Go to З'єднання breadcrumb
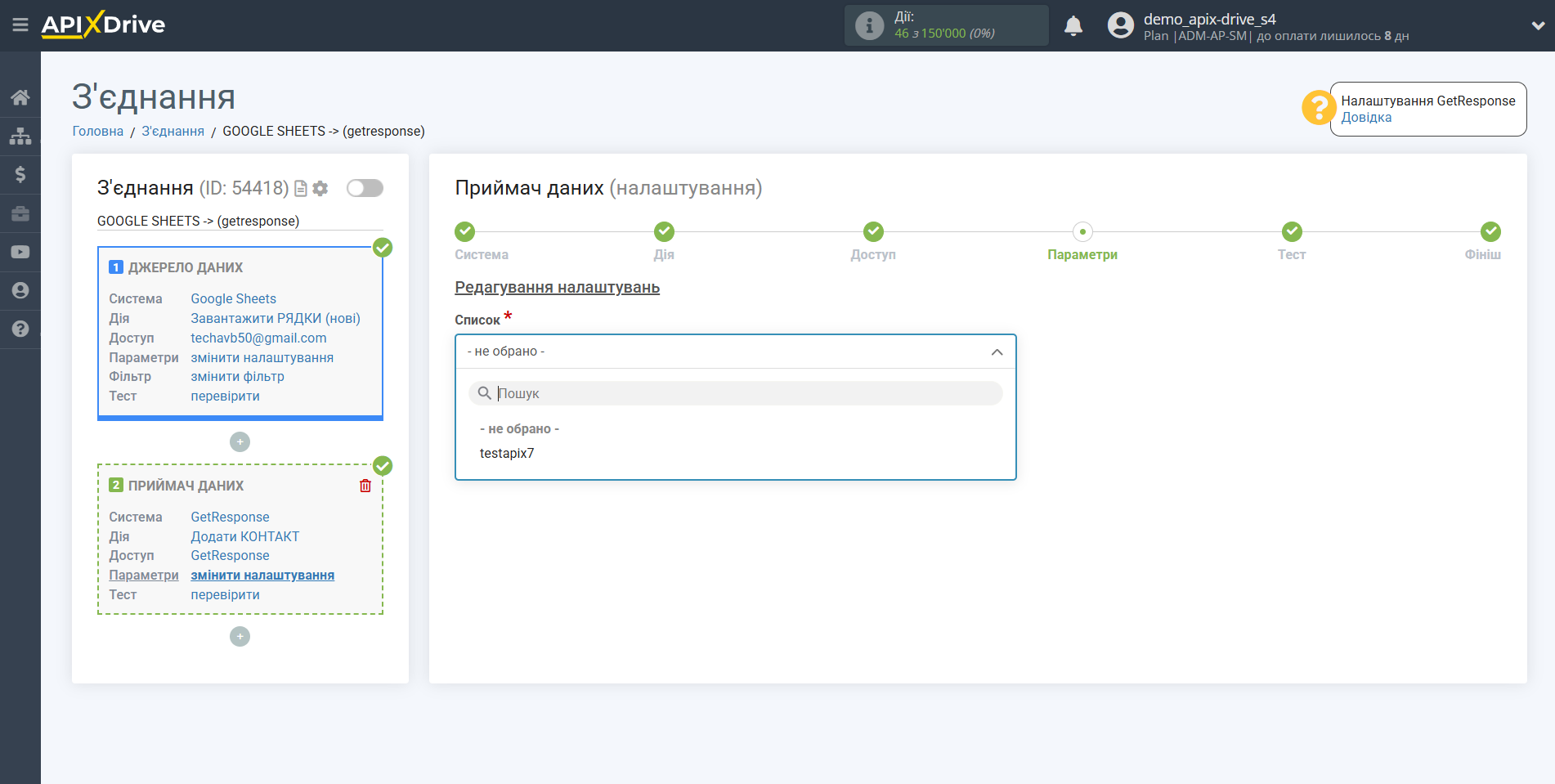Image resolution: width=1555 pixels, height=784 pixels. point(173,132)
